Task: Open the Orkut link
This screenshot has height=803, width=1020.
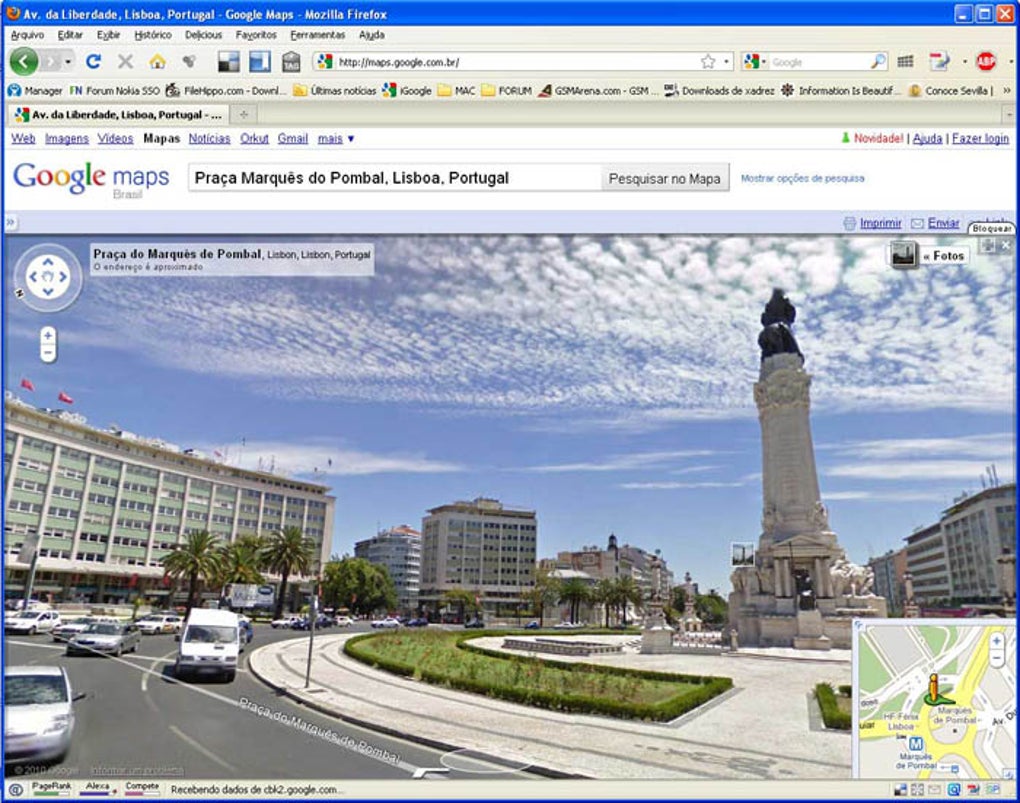Action: (254, 139)
